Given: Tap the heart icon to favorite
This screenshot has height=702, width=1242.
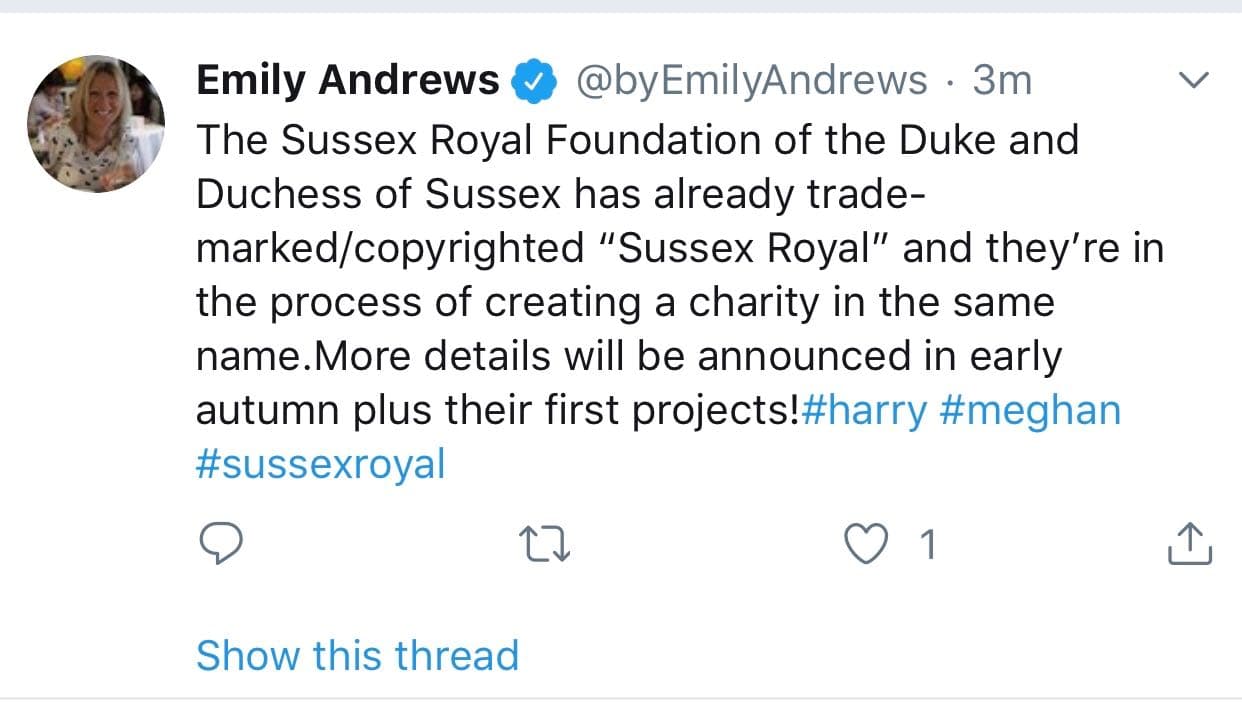Looking at the screenshot, I should click(866, 543).
